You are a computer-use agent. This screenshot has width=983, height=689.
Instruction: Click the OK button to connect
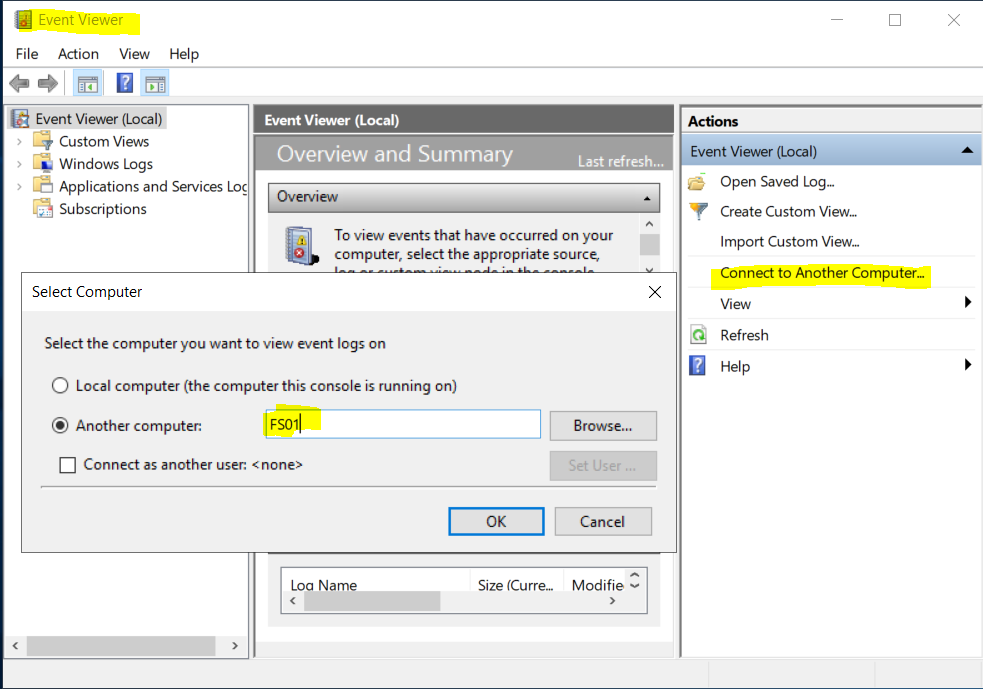496,521
